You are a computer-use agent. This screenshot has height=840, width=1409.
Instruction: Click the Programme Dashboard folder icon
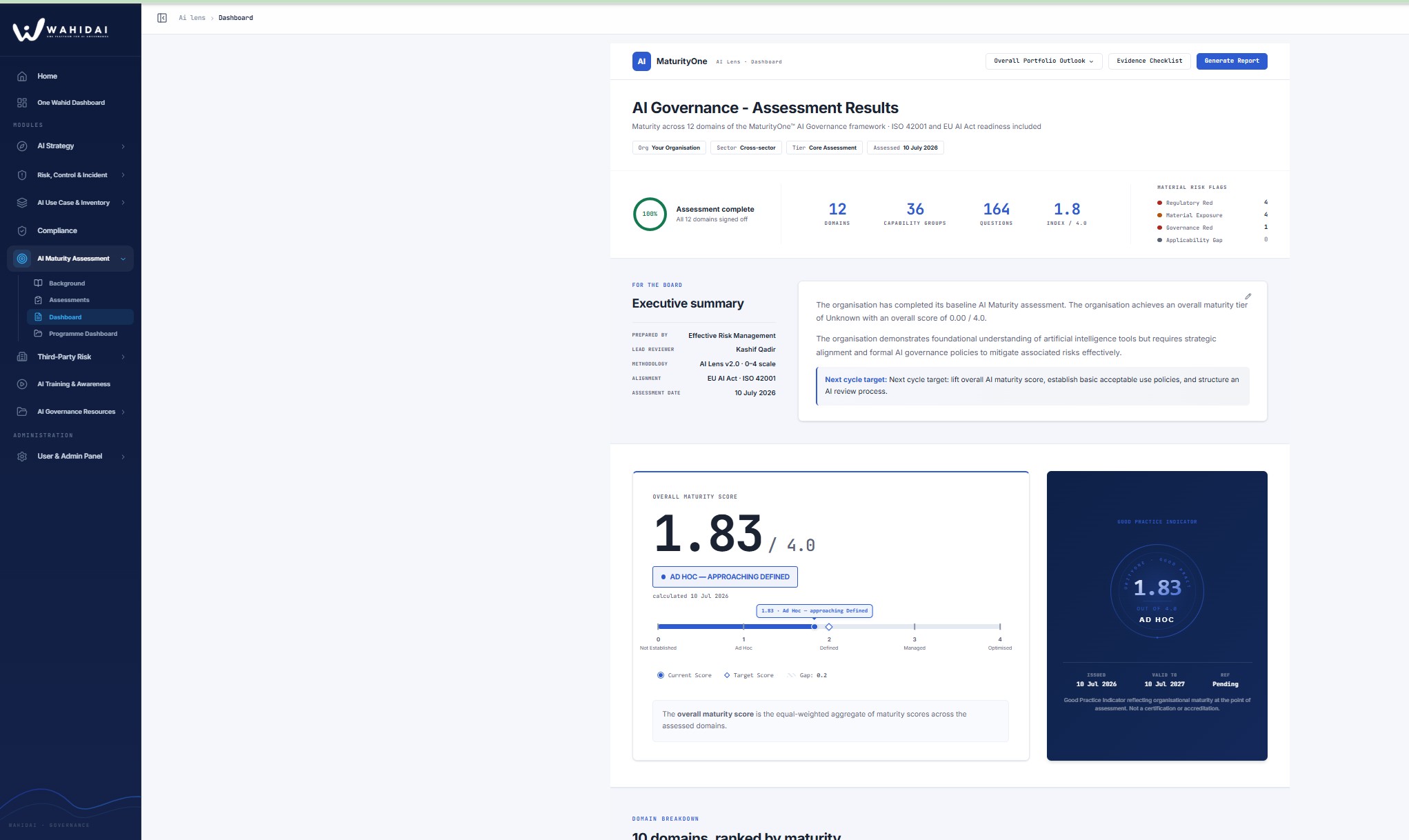click(x=38, y=334)
